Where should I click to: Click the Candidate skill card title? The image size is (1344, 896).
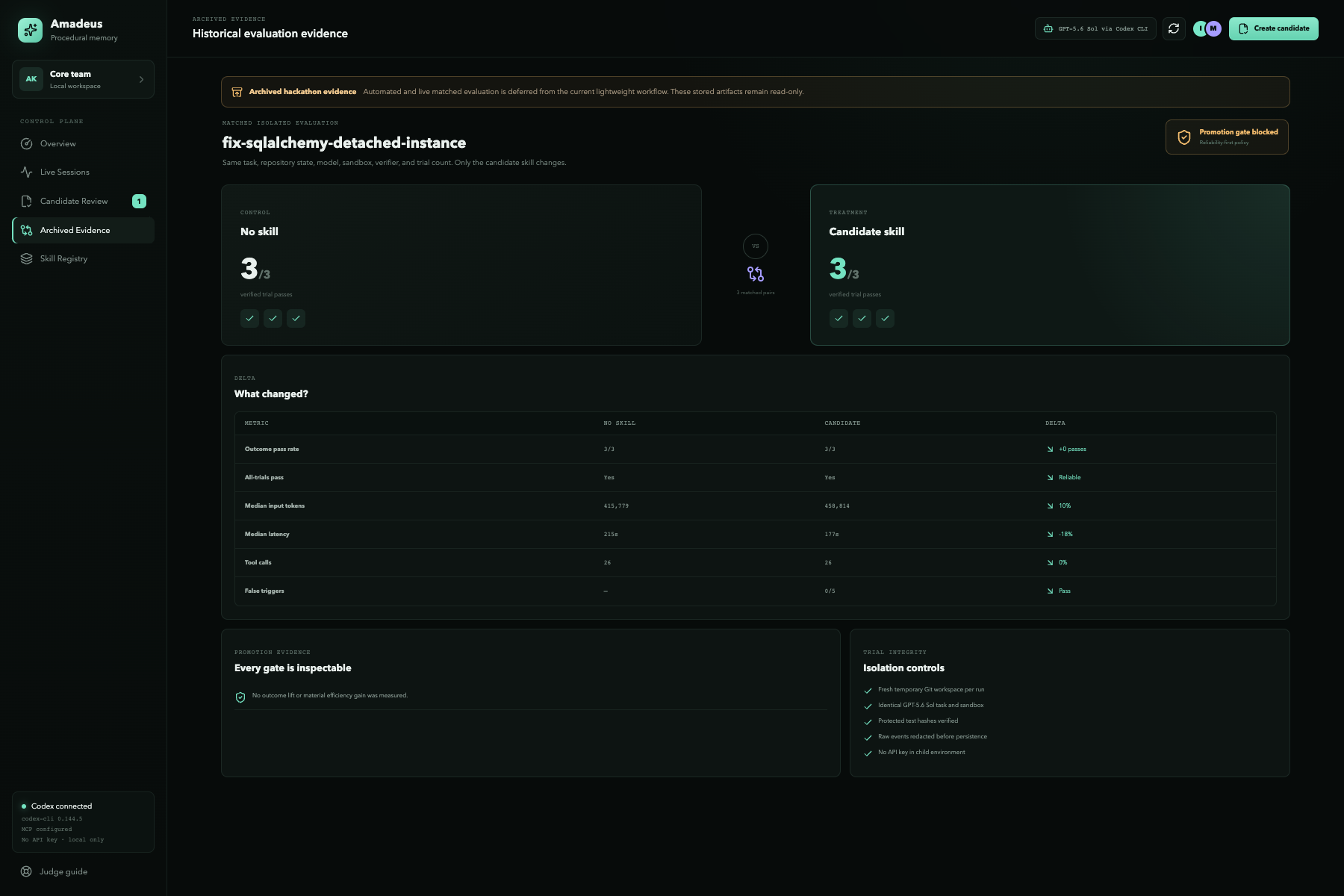[866, 231]
